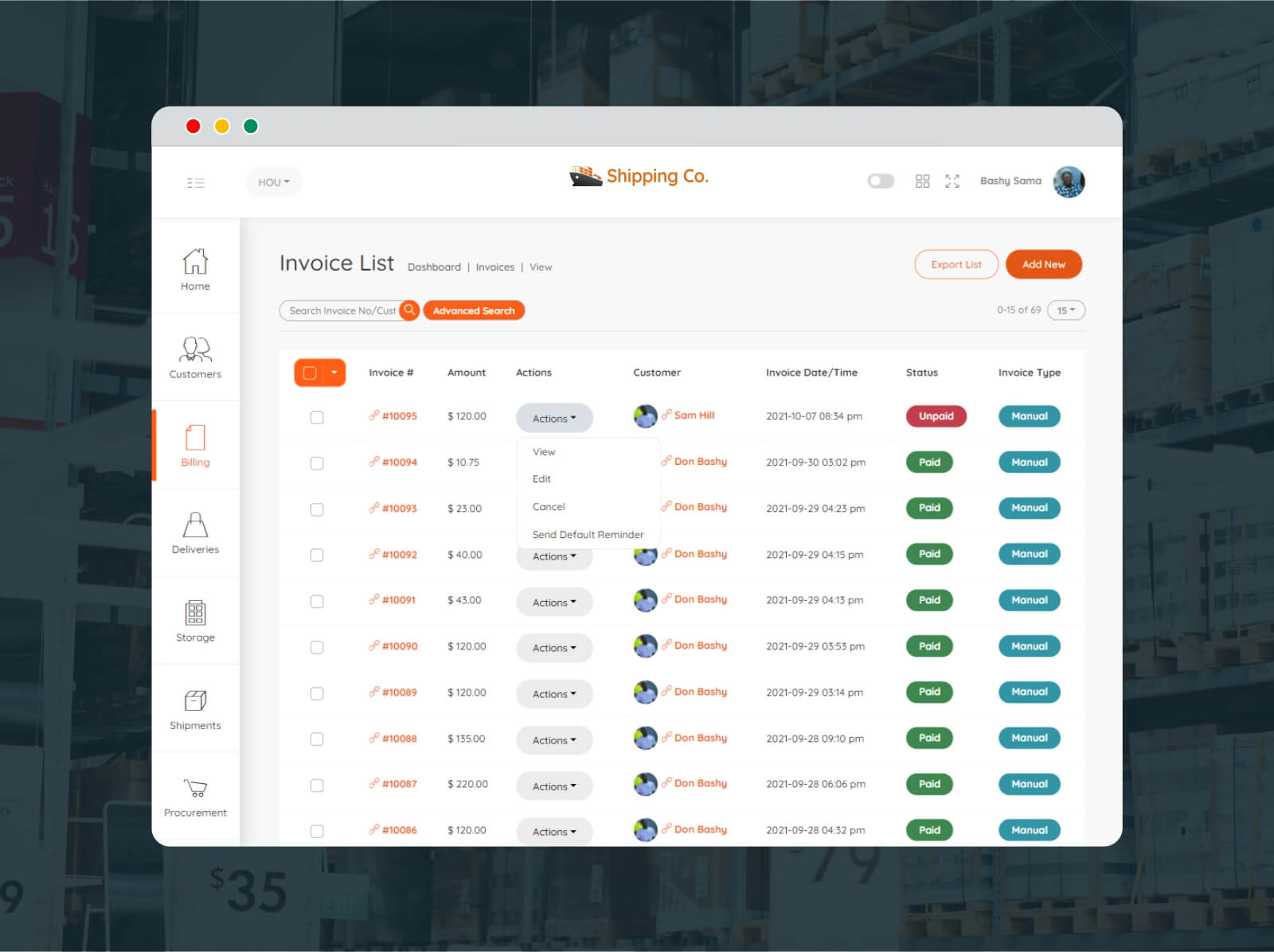Tick the checkbox for invoice #10095
This screenshot has width=1274, height=952.
[x=317, y=417]
